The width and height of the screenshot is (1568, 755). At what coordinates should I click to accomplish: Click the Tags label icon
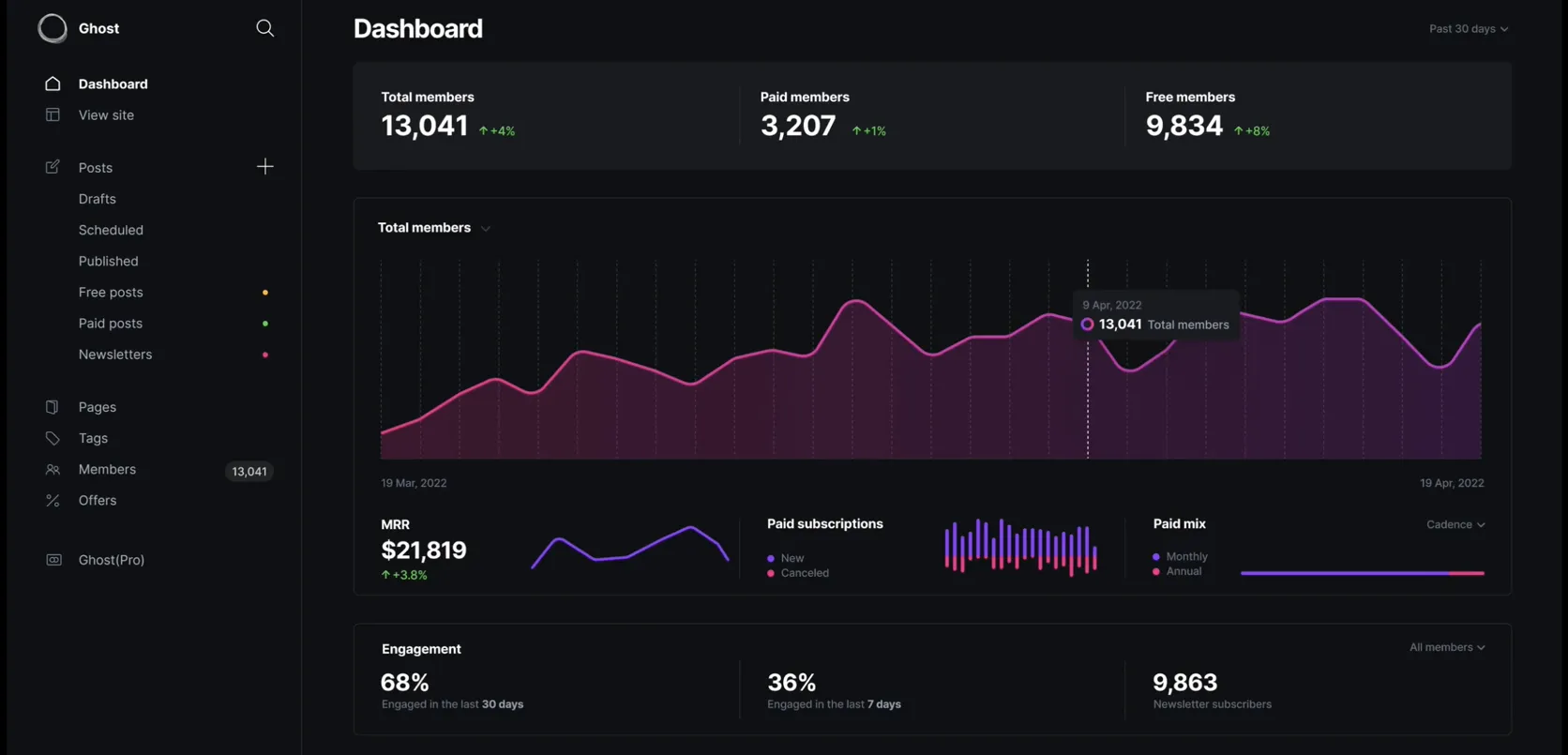click(53, 438)
